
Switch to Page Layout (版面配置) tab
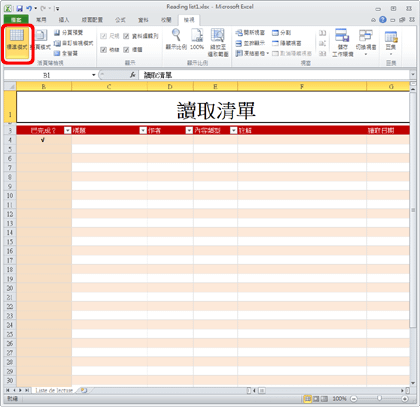click(x=92, y=20)
